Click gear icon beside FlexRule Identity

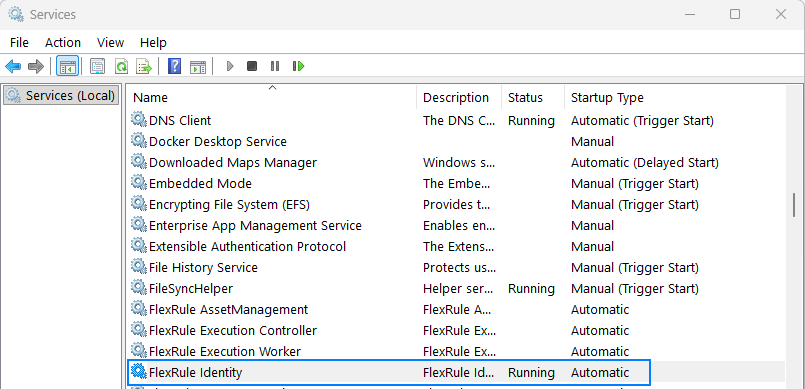(139, 372)
